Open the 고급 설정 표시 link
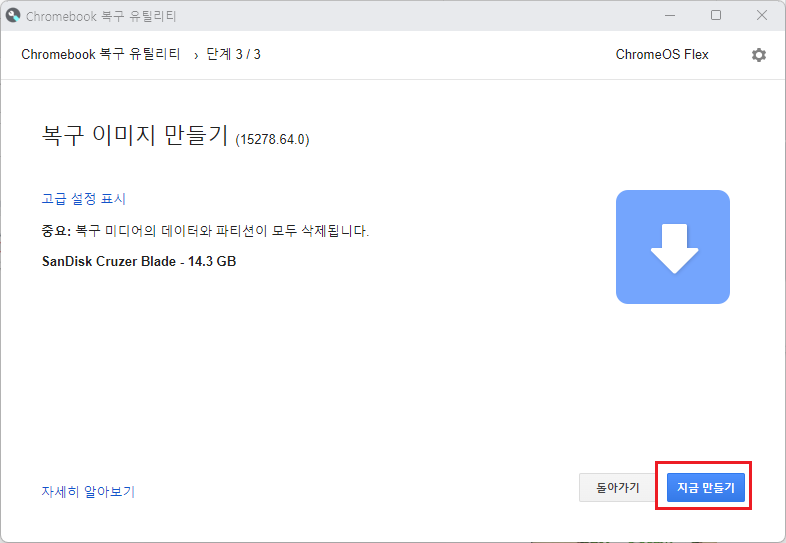The image size is (786, 543). (83, 199)
